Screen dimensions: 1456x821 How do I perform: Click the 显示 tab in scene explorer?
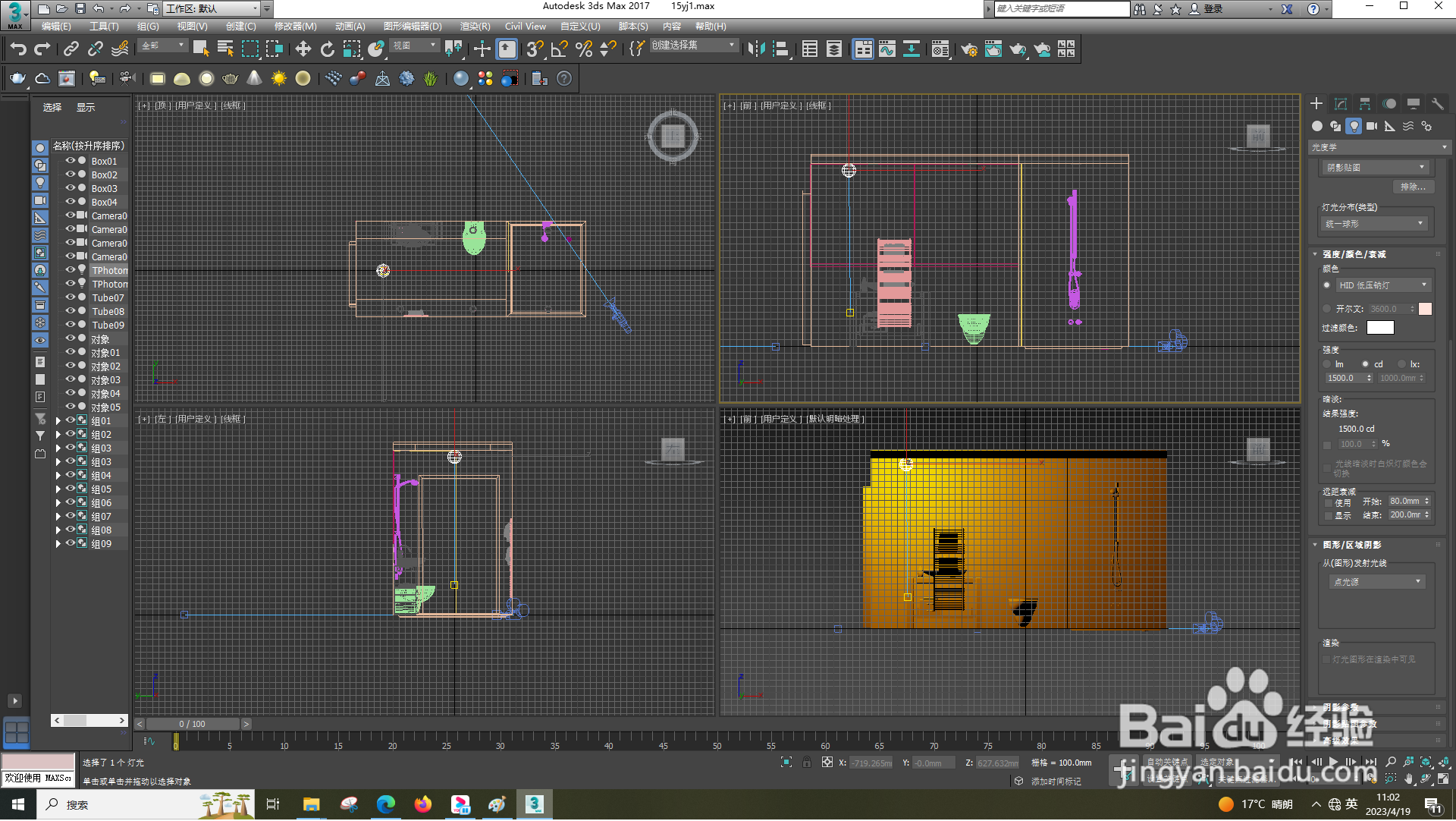pos(85,108)
